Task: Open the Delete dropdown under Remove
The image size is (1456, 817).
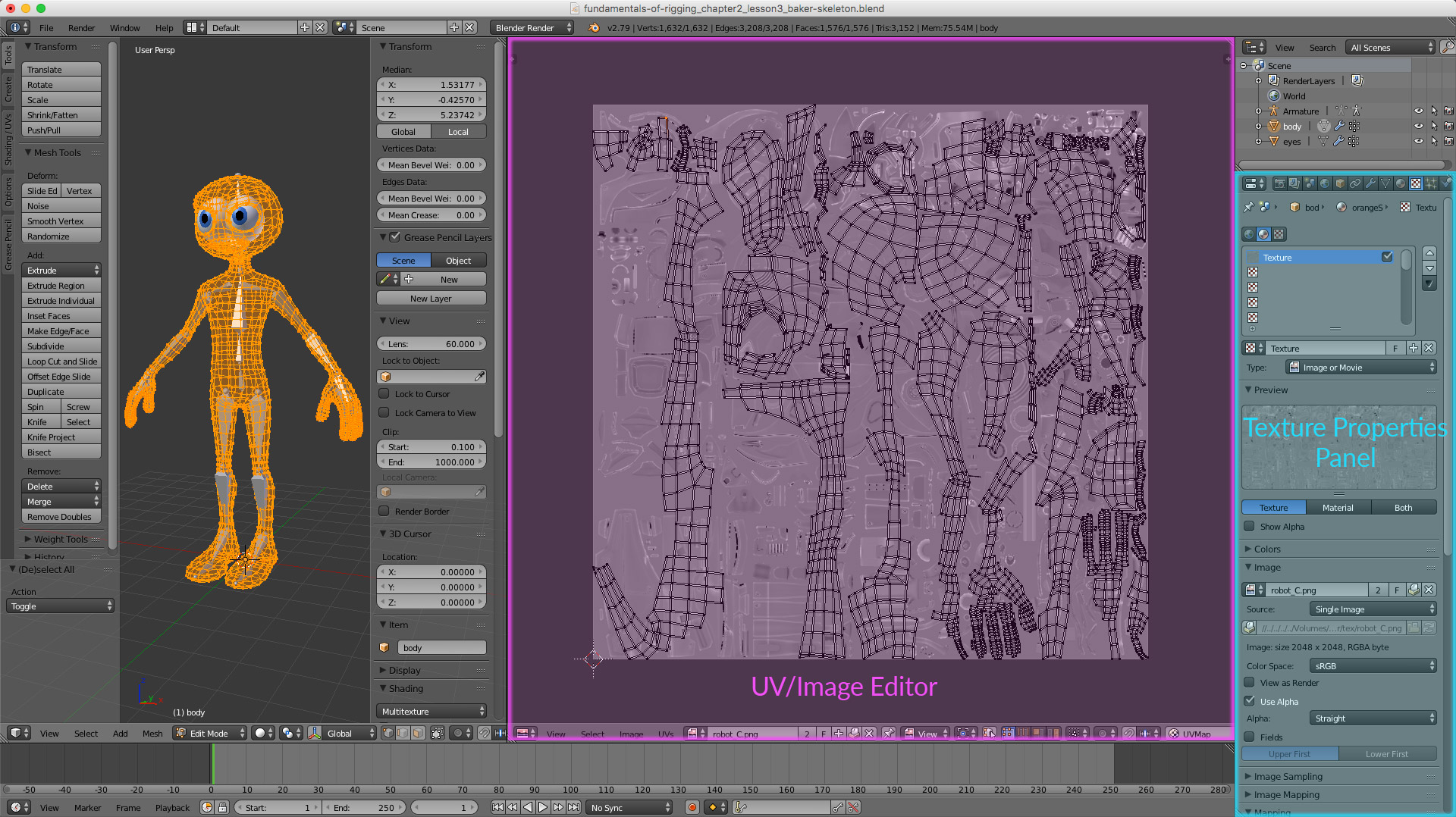Action: [x=61, y=487]
